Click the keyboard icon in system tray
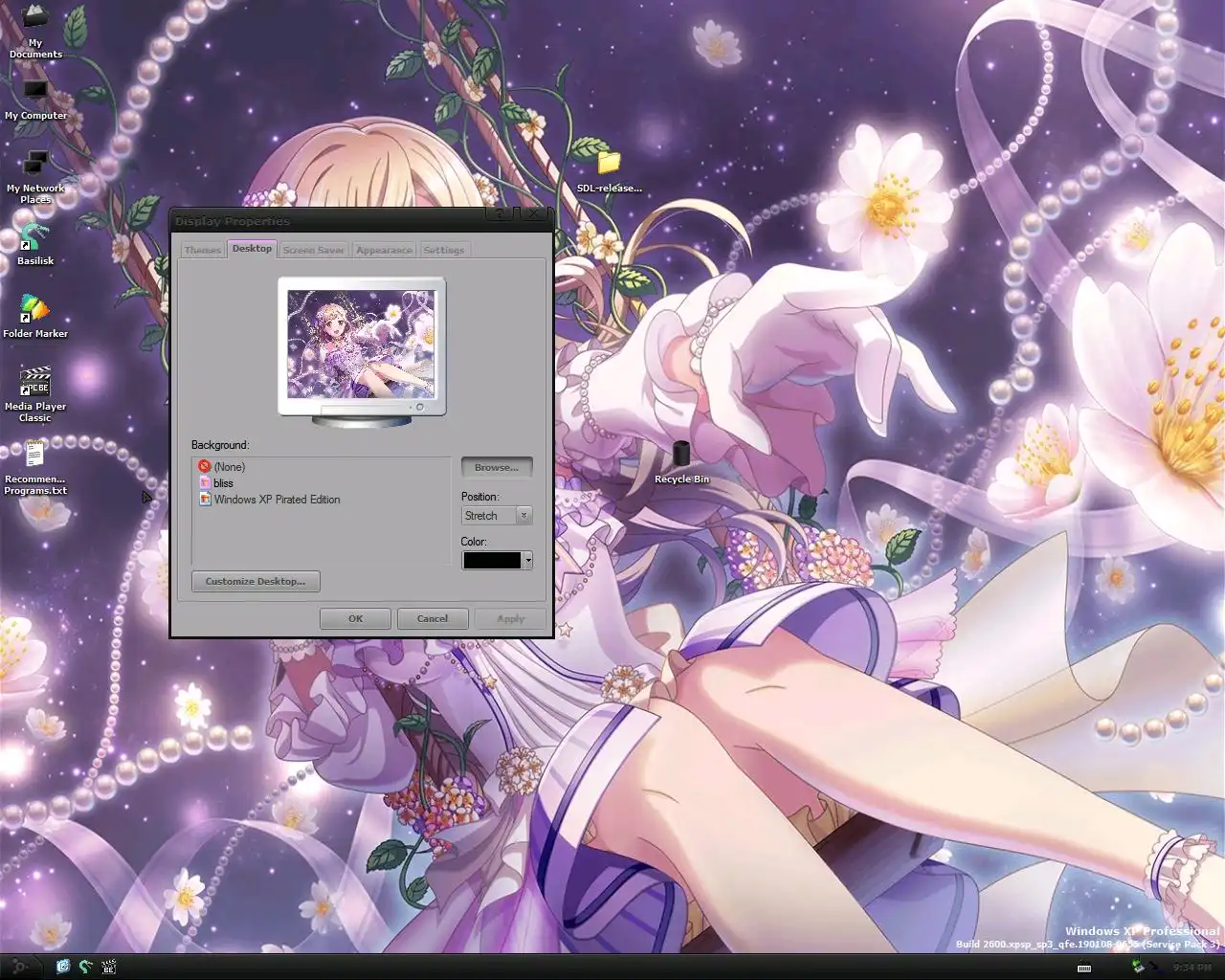The height and width of the screenshot is (980, 1225). (1084, 968)
